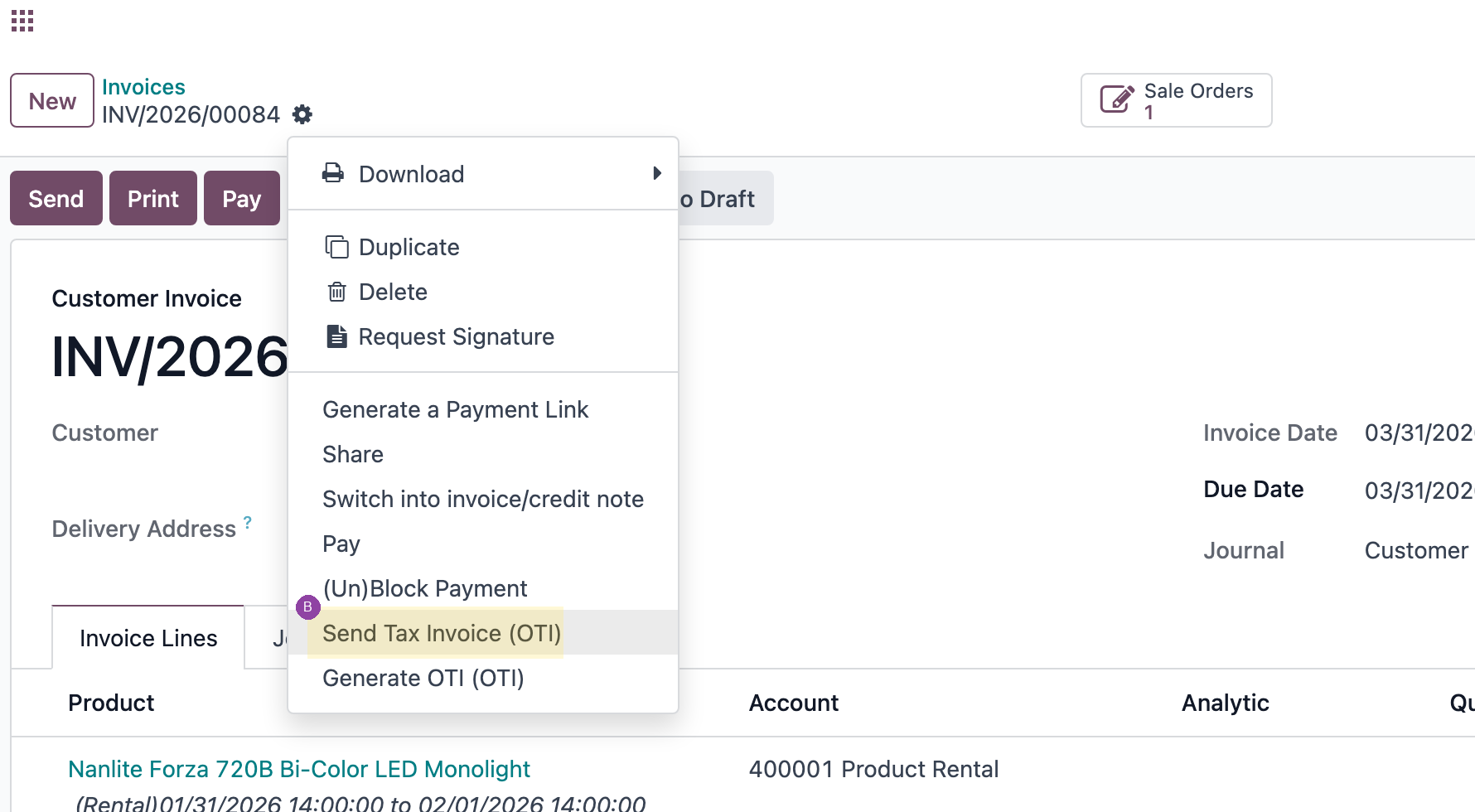This screenshot has width=1475, height=812.
Task: Click the printer icon next to Download
Action: [x=333, y=173]
